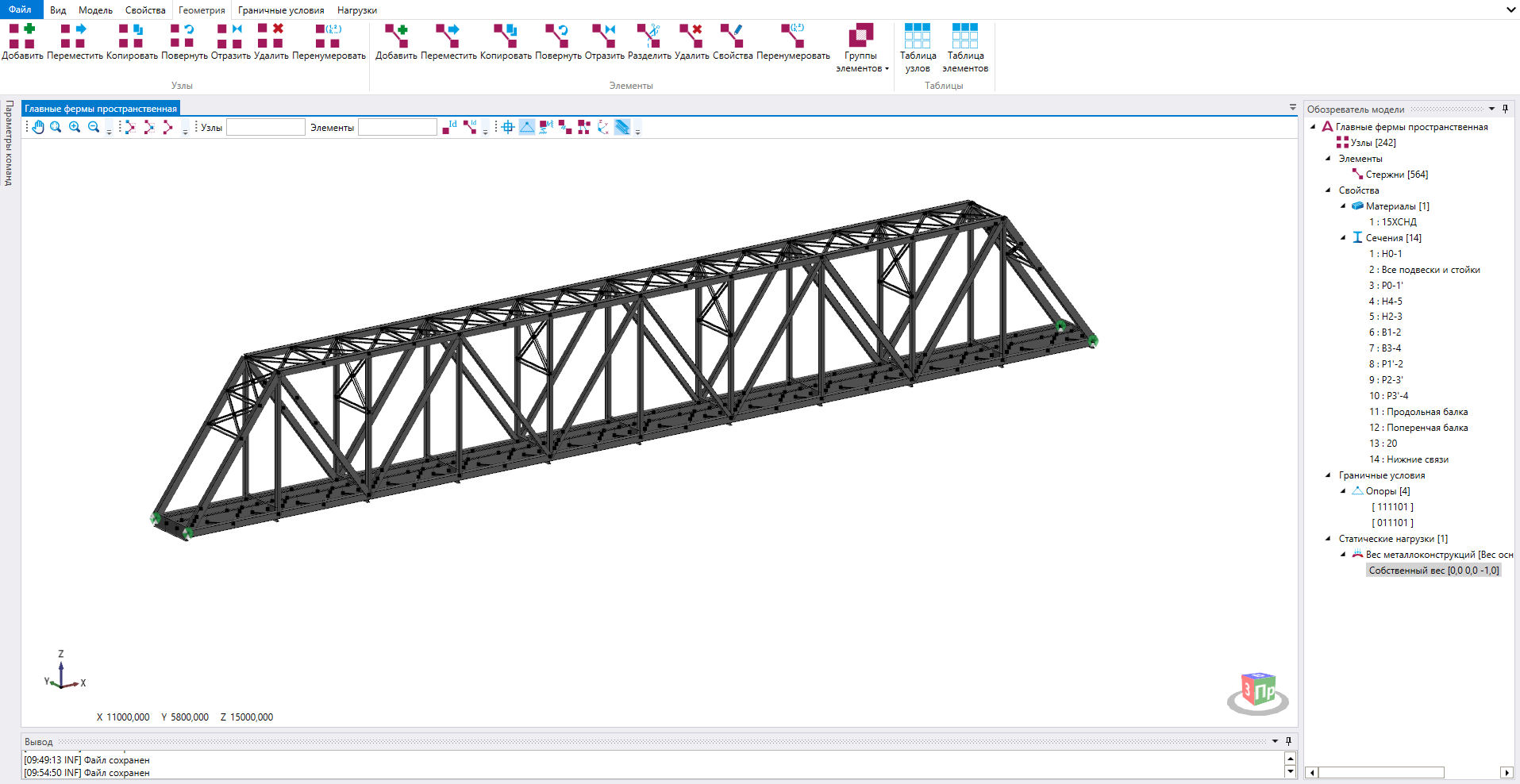The image size is (1520, 784).
Task: Open the Файл menu
Action: [21, 10]
